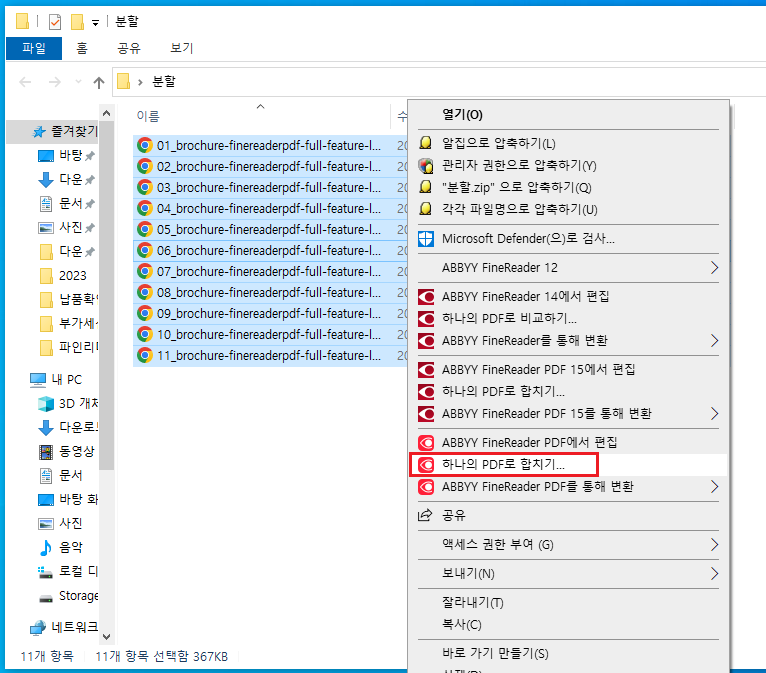Click the Up arrow navigation button

pos(99,83)
